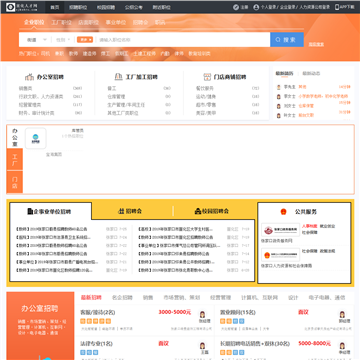Screen dimensions: 360x360
Task: Click recruiter avatar on 法律专业(1名) card
Action: coord(202,346)
